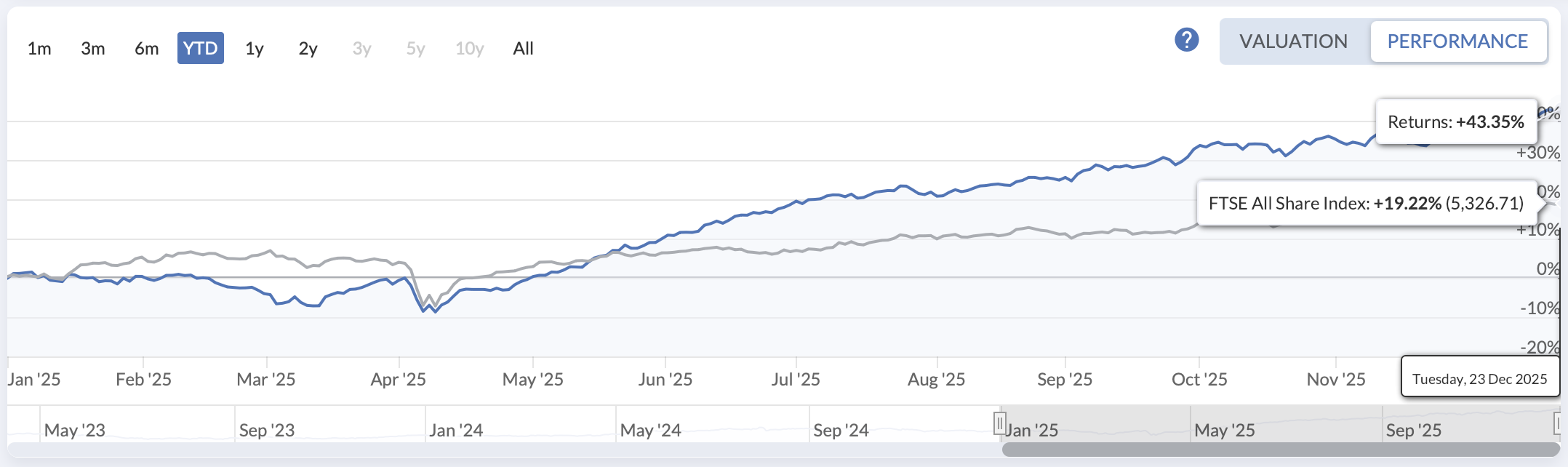The width and height of the screenshot is (1568, 467).
Task: Select May '24 in the navigator timeline
Action: (650, 430)
